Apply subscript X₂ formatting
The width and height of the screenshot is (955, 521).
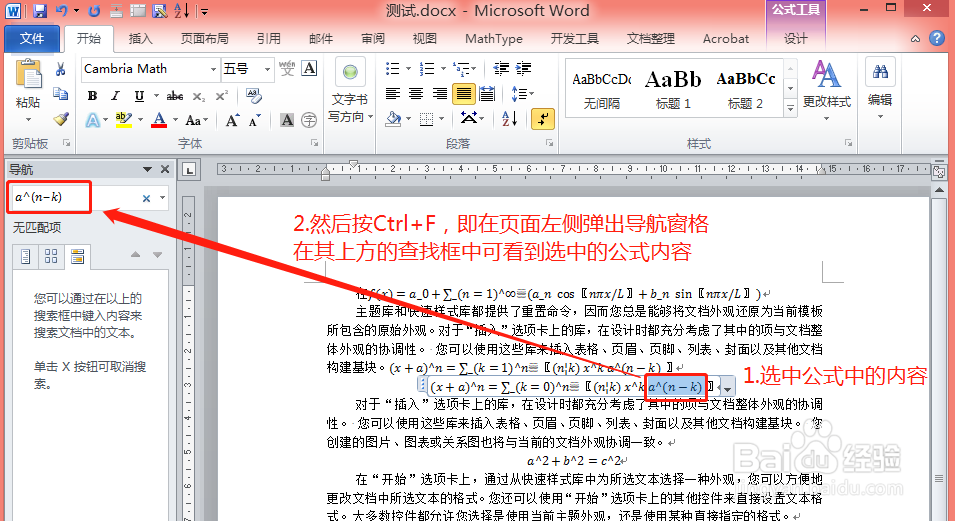tap(199, 96)
